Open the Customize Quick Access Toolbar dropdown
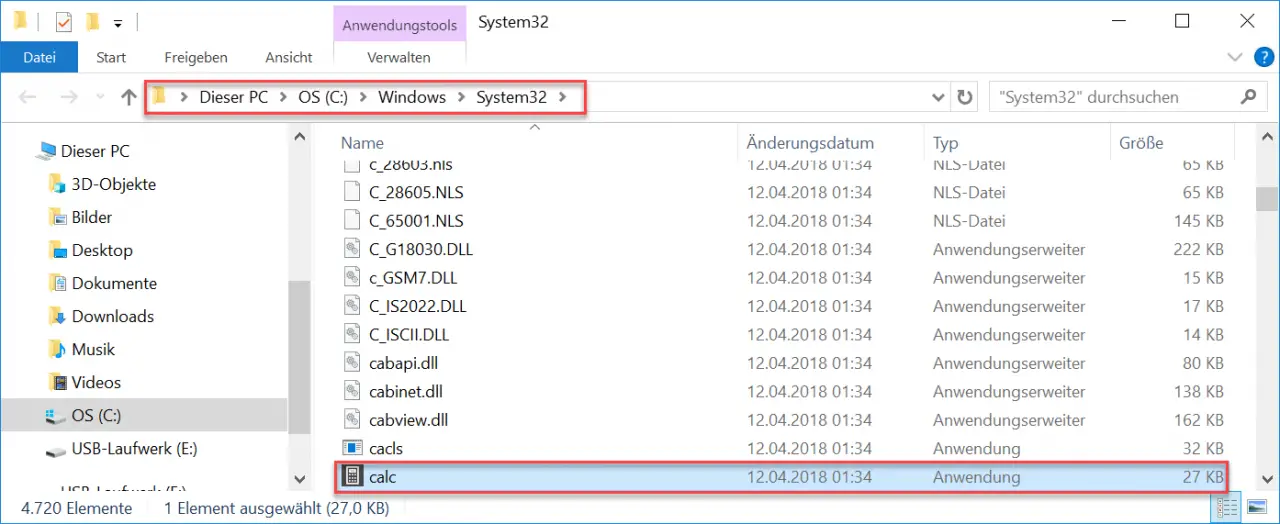The height and width of the screenshot is (524, 1280). tap(118, 22)
